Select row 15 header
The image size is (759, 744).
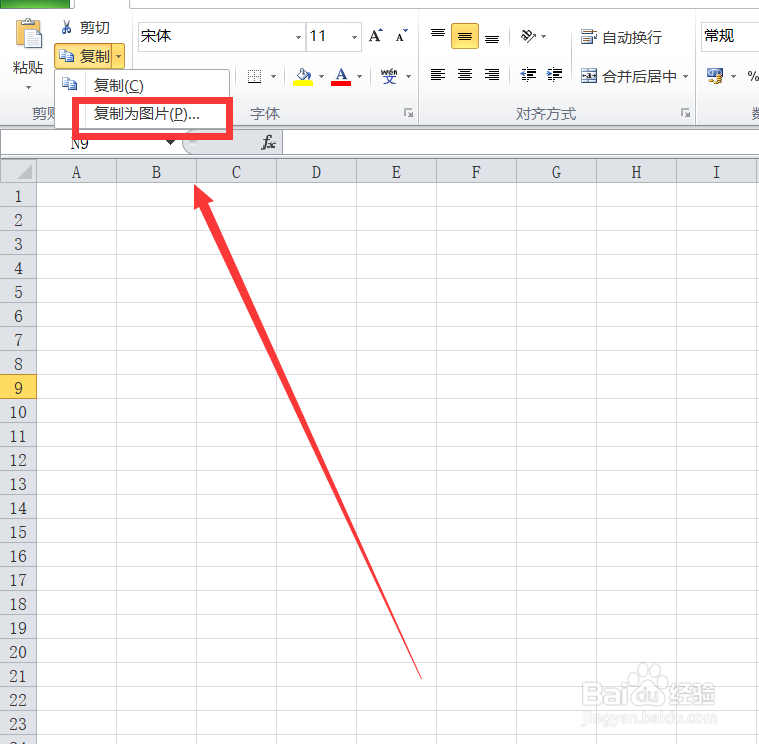18,531
